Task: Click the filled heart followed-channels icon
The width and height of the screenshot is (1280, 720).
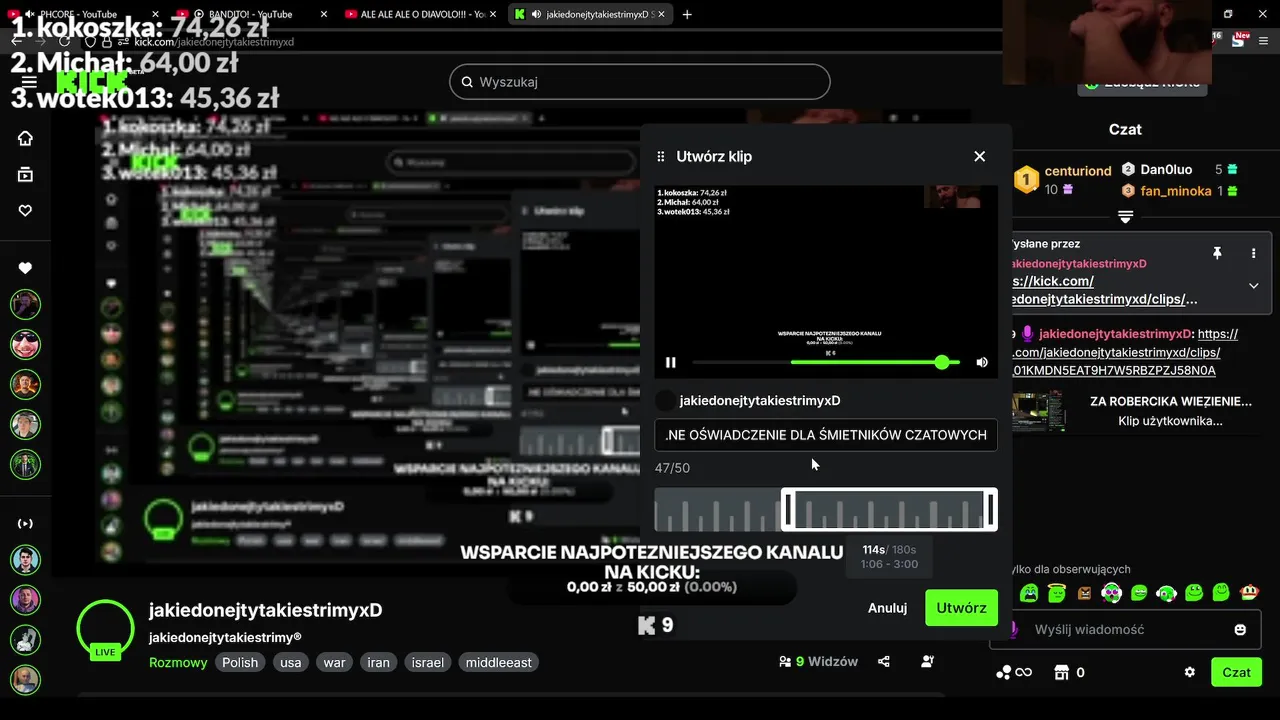Action: pyautogui.click(x=25, y=268)
